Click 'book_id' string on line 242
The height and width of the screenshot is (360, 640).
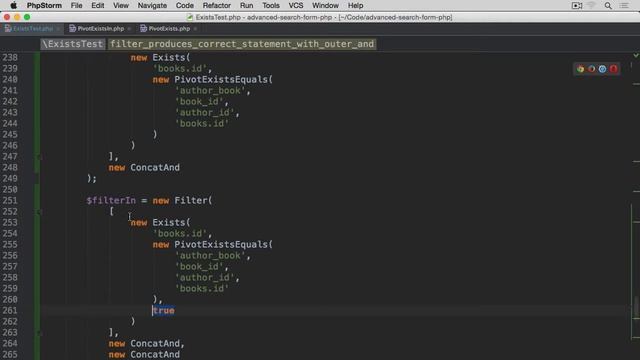click(199, 102)
